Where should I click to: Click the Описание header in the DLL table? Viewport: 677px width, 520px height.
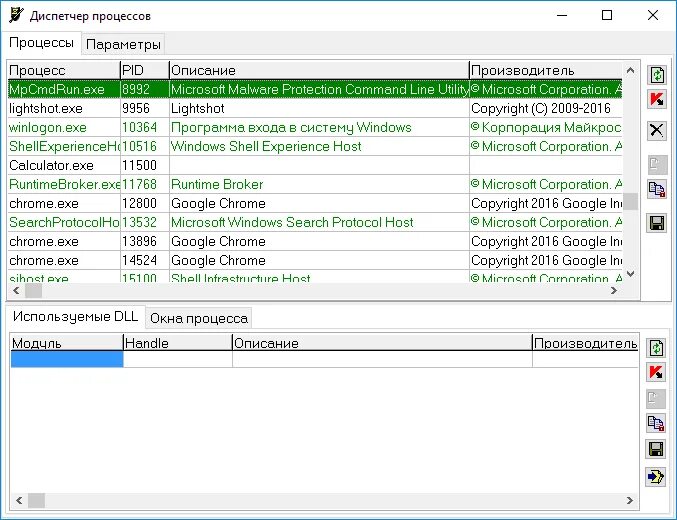[x=382, y=343]
